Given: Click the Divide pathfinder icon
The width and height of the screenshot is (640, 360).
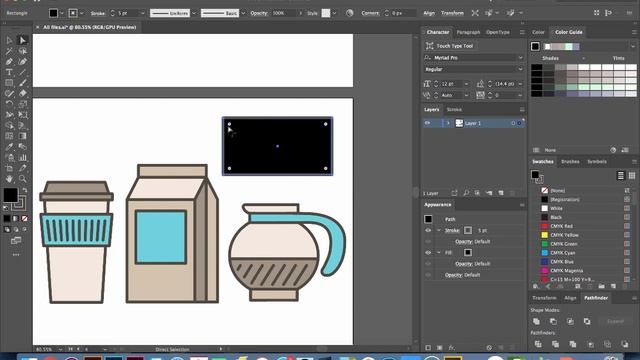Looking at the screenshot, I should click(x=538, y=344).
